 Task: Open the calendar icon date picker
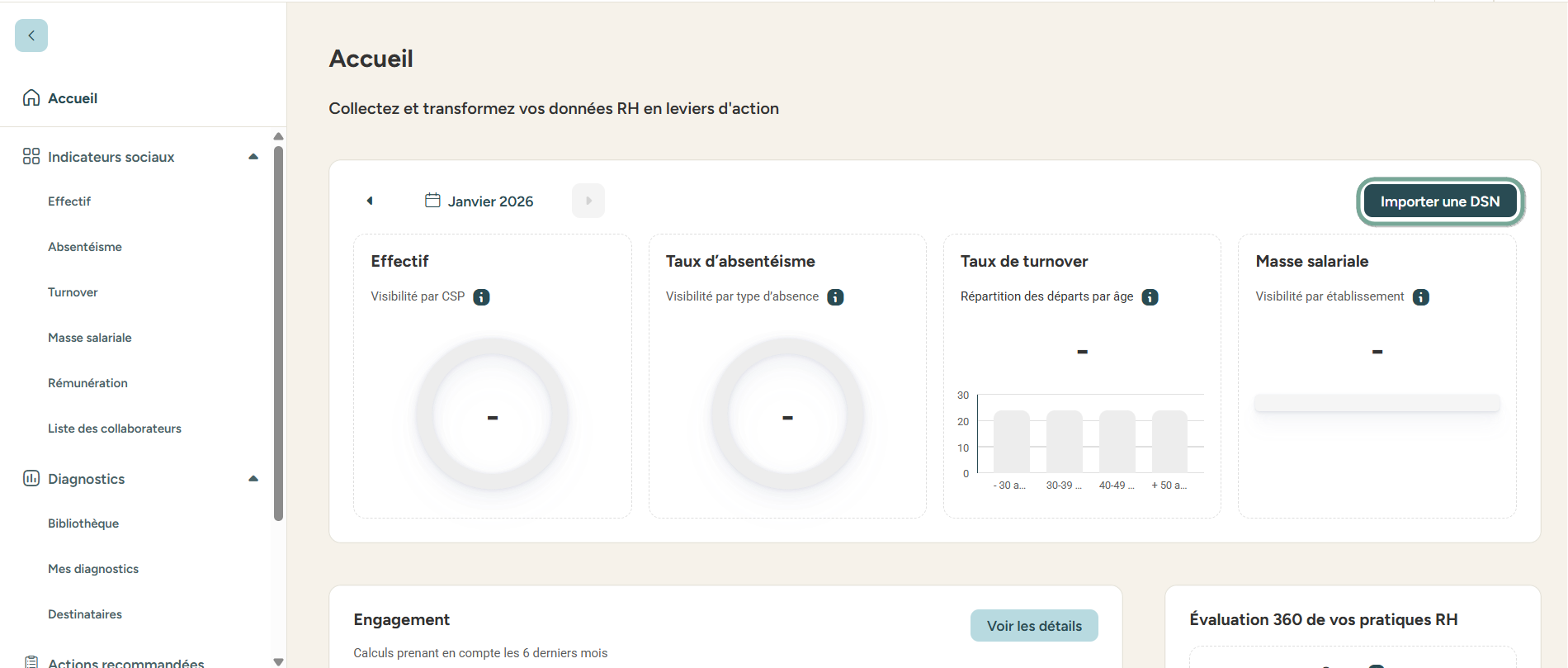point(432,201)
